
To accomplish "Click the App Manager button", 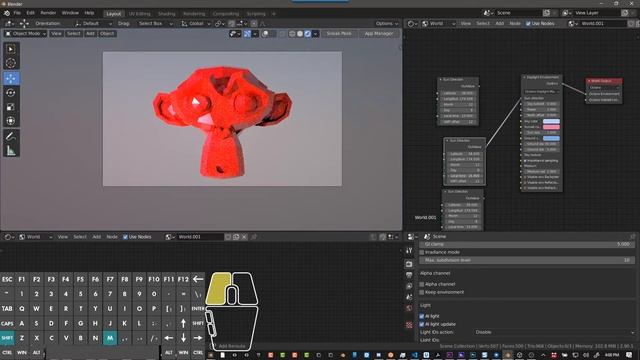I will coord(379,34).
